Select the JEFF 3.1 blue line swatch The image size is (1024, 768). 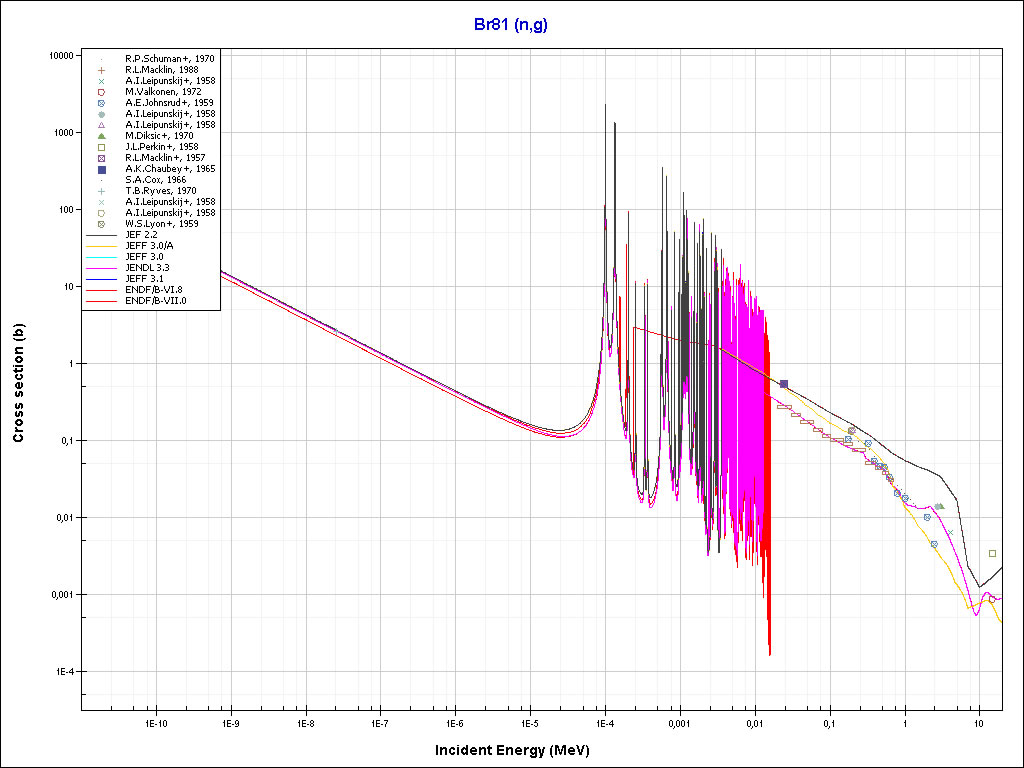click(x=102, y=278)
